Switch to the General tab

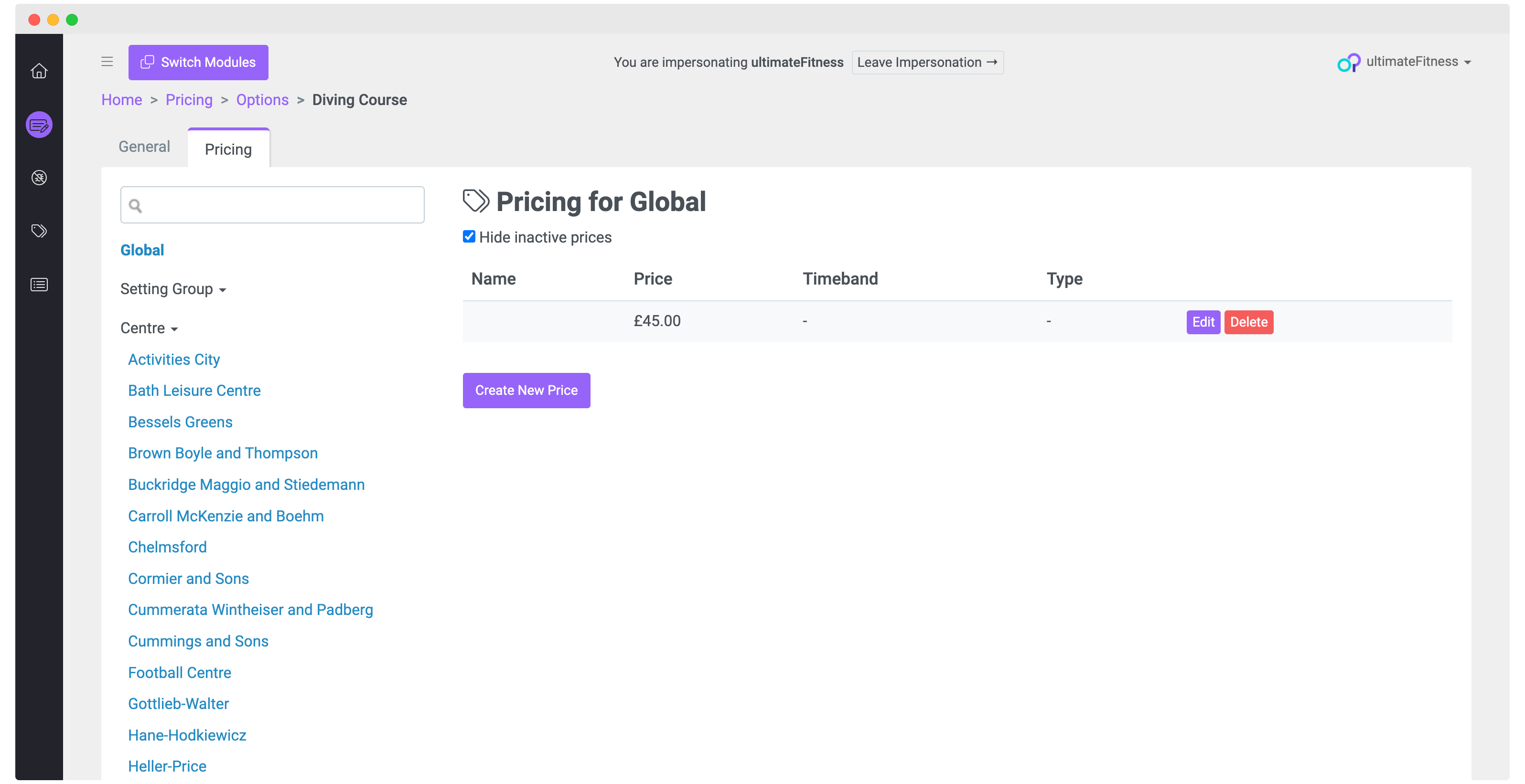144,146
